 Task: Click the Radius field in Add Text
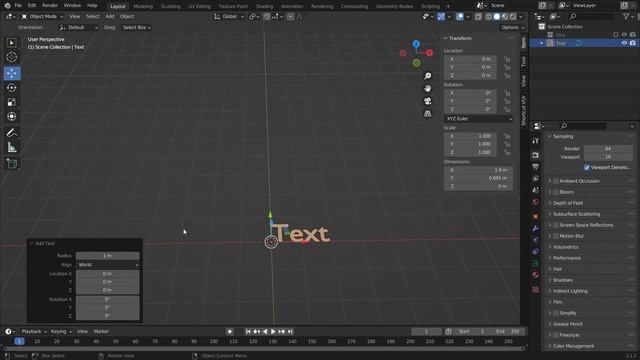[108, 256]
